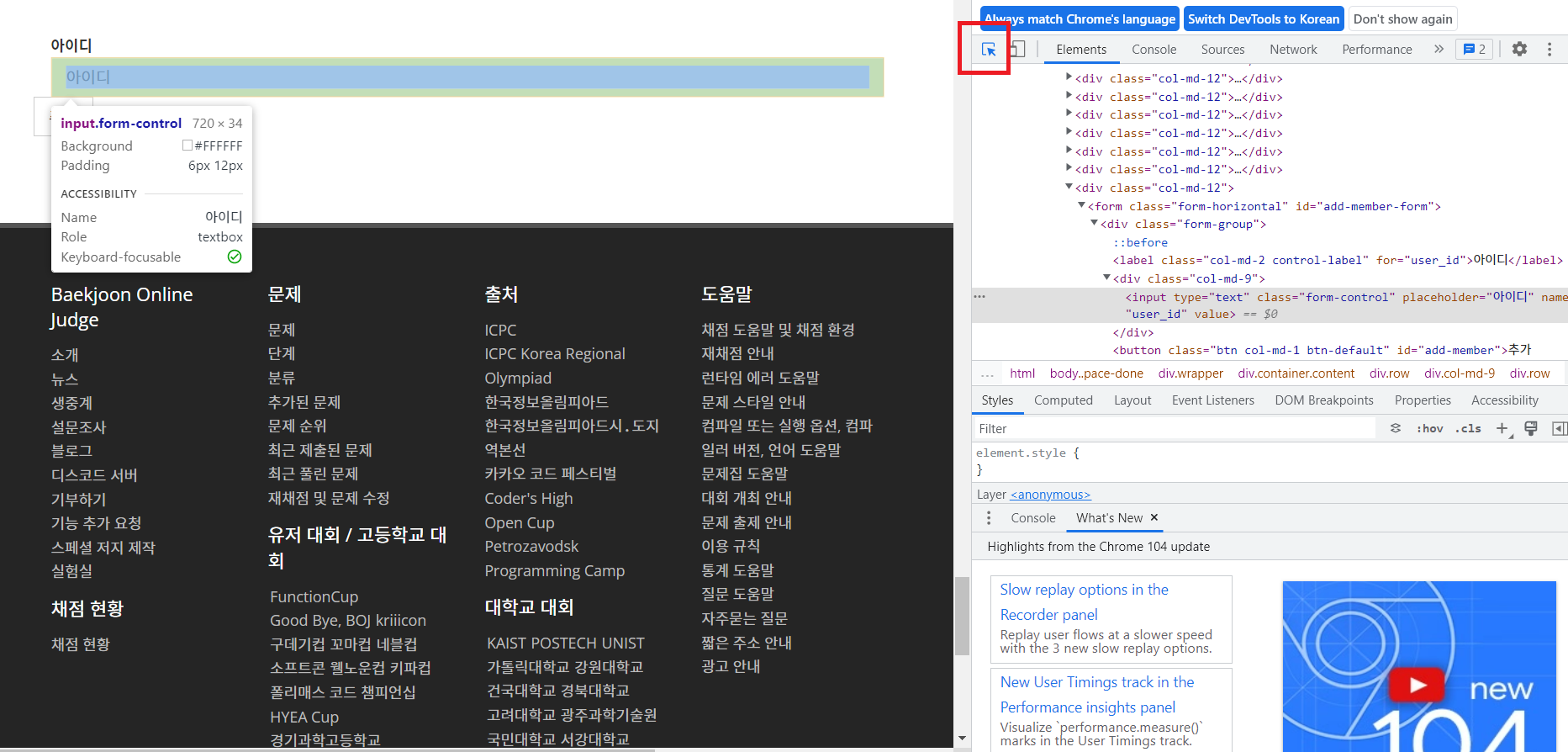1568x752 pixels.
Task: Toggle the device toolbar icon
Action: click(x=1017, y=50)
